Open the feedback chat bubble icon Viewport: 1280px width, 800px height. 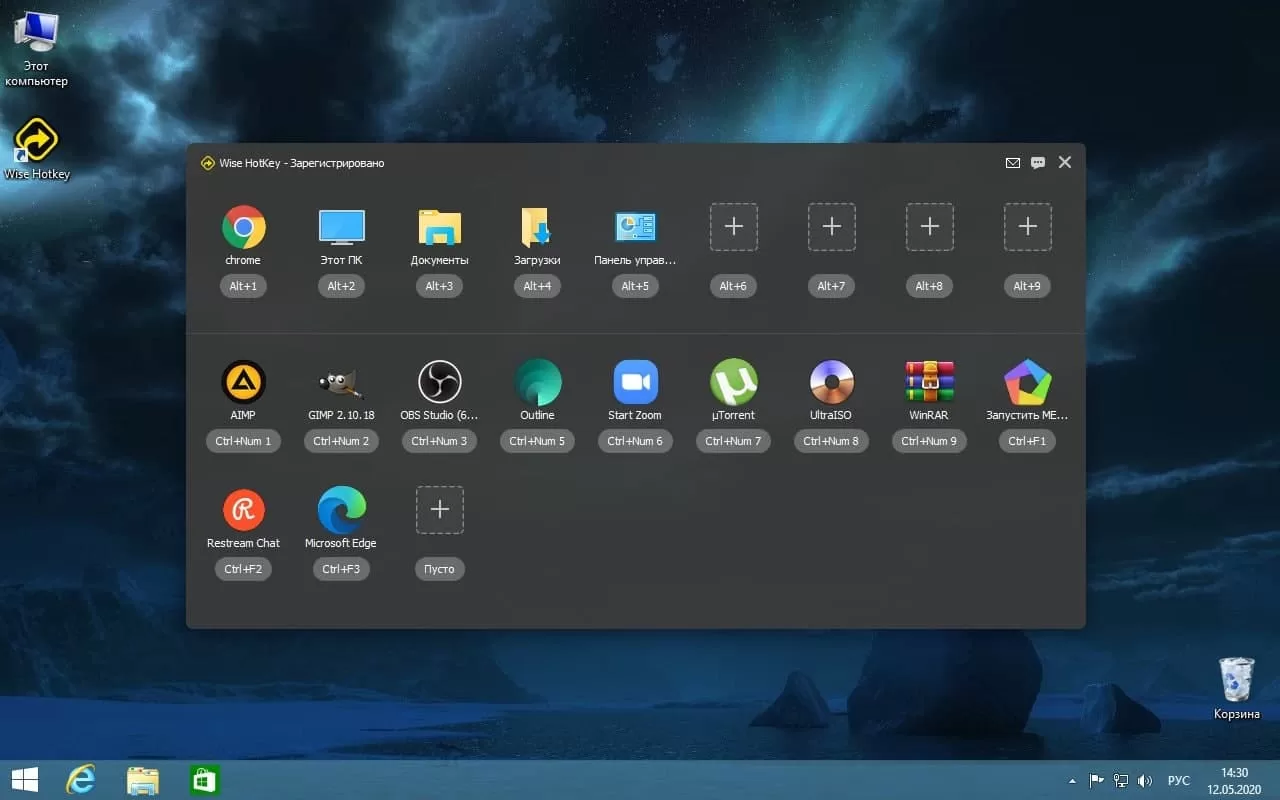[1038, 163]
